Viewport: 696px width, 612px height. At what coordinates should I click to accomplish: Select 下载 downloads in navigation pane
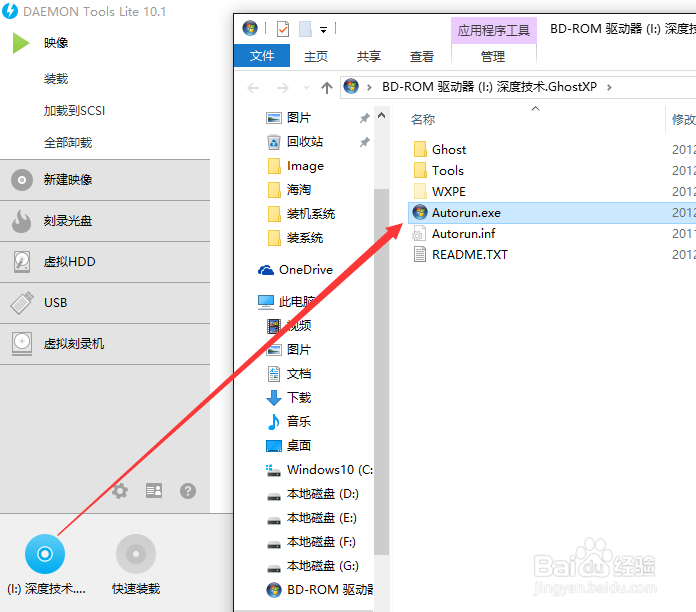click(289, 398)
